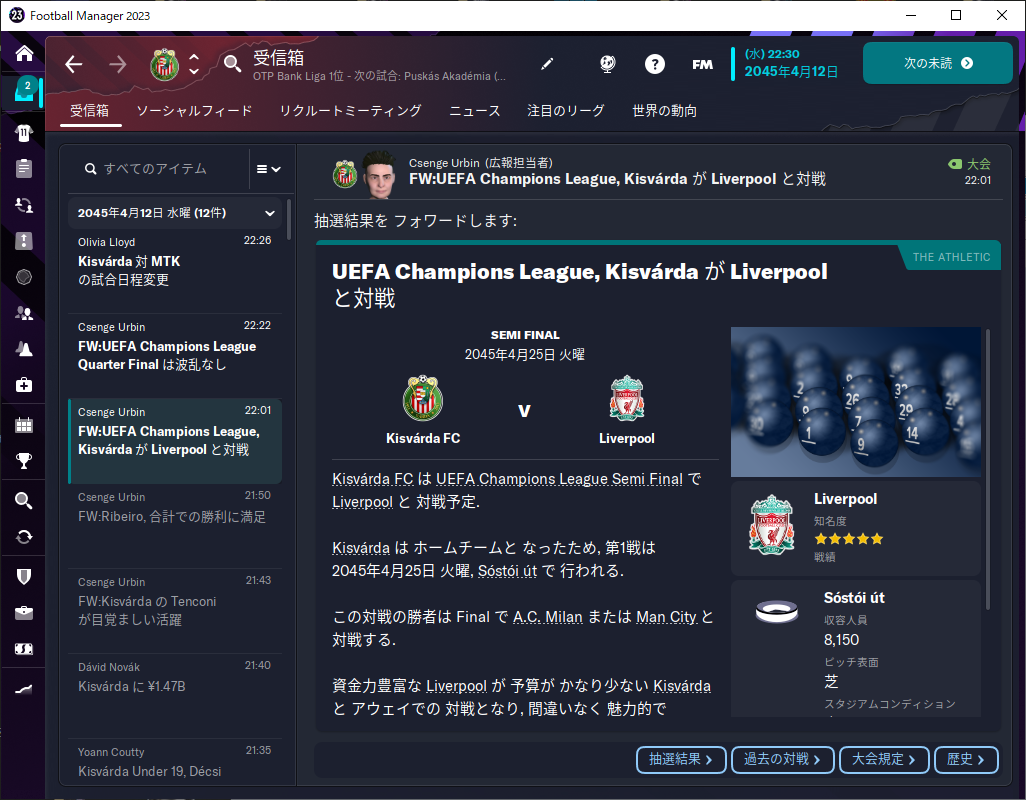Open the Medical Centre icon in sidebar
Screen dimensions: 1026x800
tap(24, 385)
